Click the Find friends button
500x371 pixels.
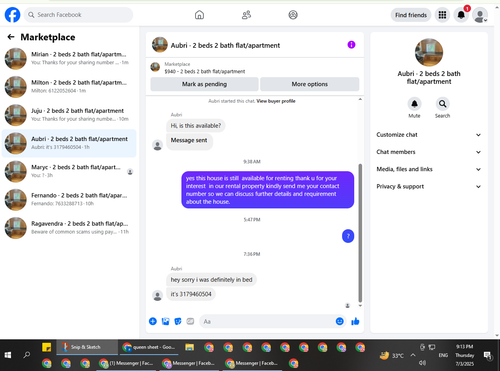(x=411, y=15)
